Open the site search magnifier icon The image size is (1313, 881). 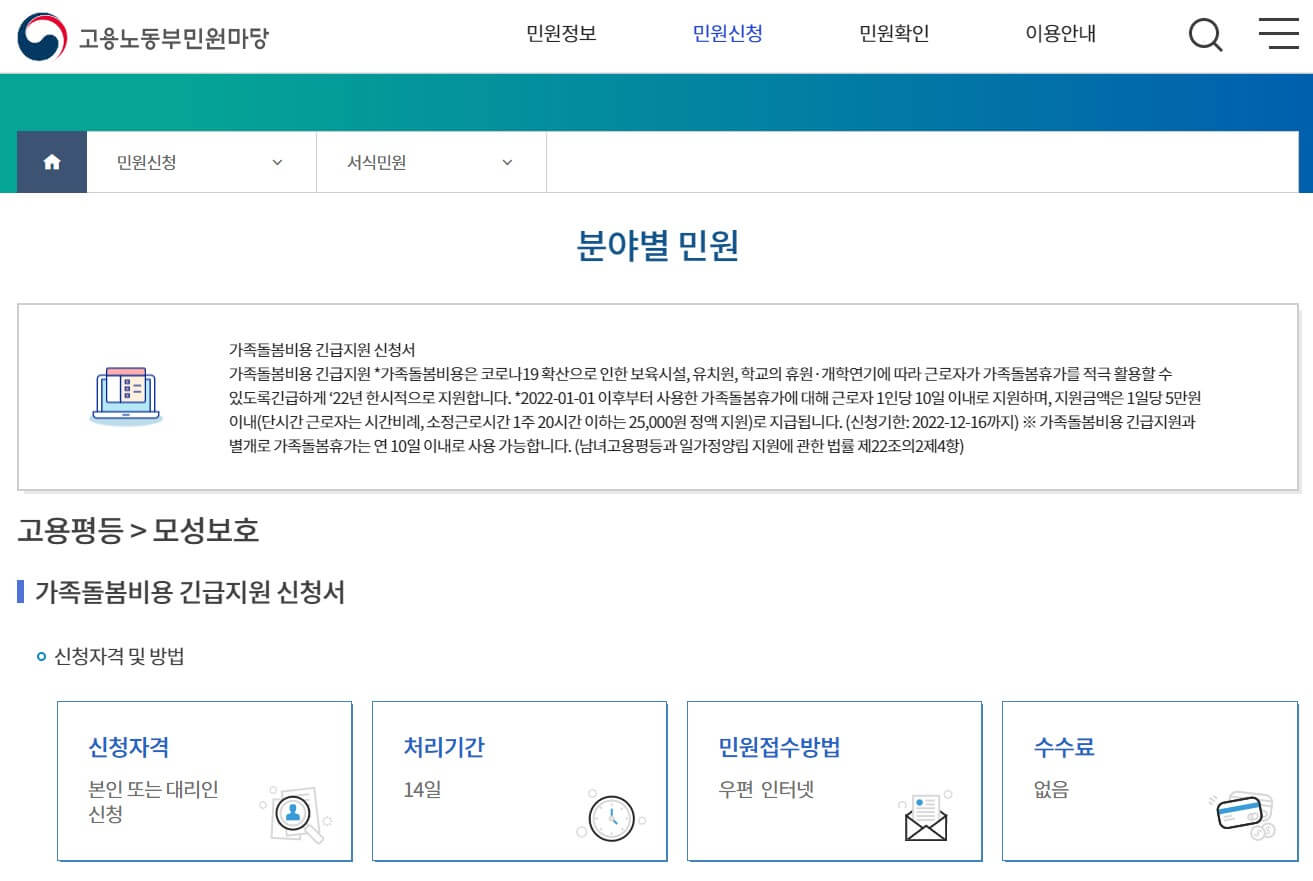pyautogui.click(x=1204, y=34)
